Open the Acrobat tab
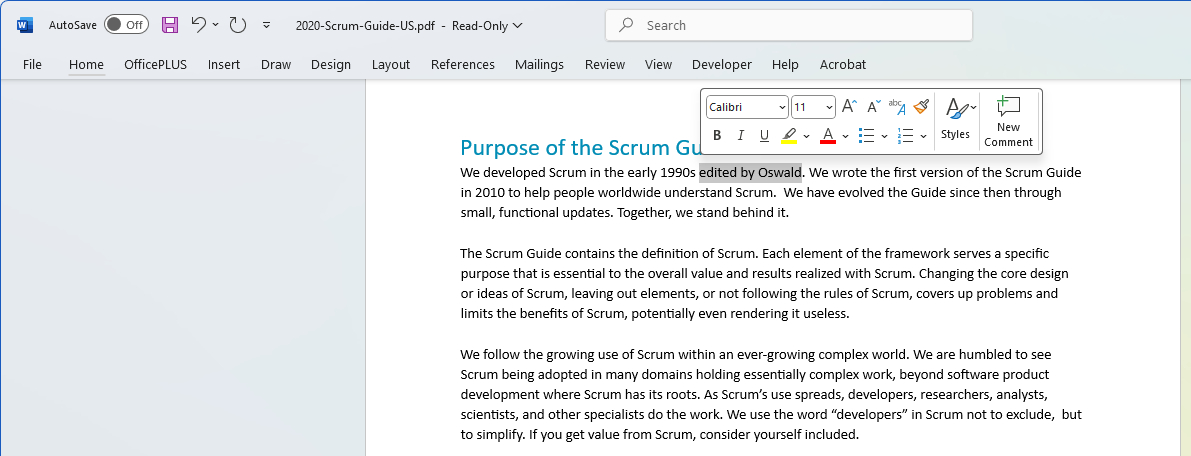The height and width of the screenshot is (456, 1191). (842, 65)
